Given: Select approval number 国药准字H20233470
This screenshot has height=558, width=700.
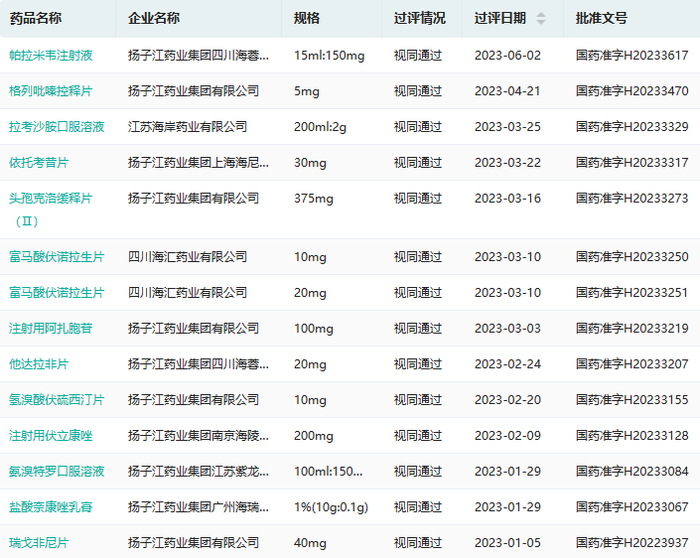Looking at the screenshot, I should point(632,91).
